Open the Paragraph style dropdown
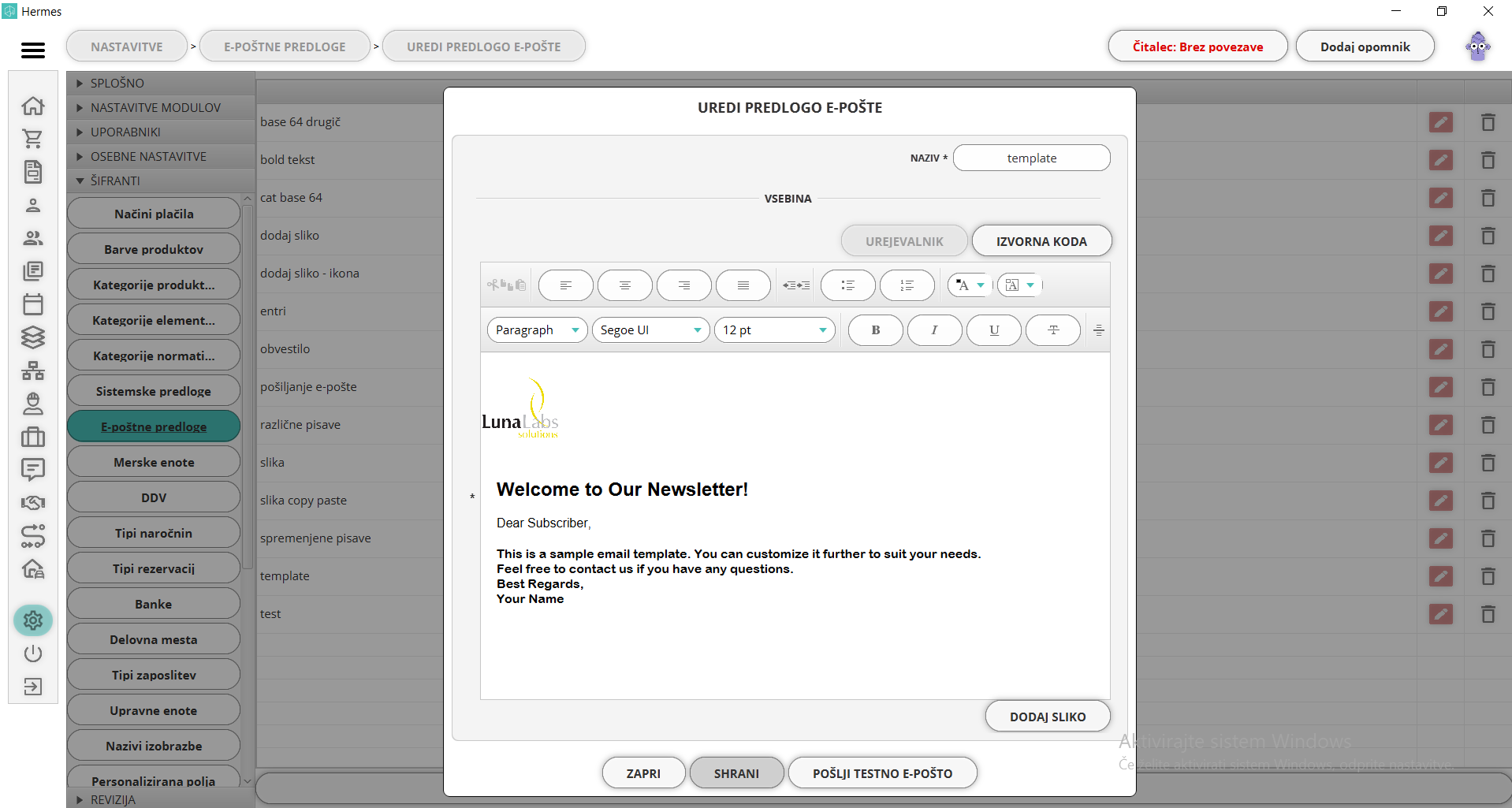Screen dimensions: 1512x808 (x=538, y=330)
